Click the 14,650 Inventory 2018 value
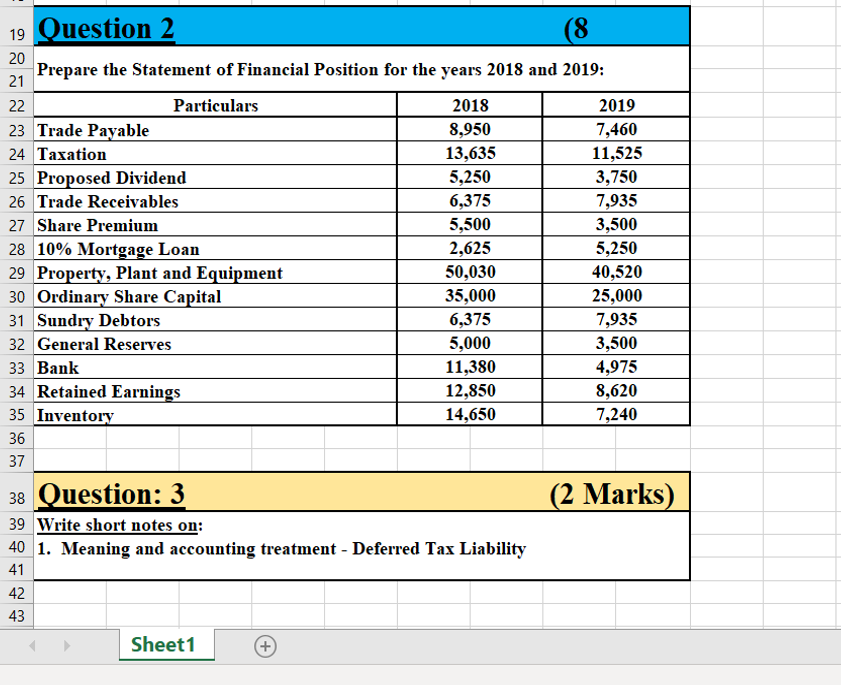The image size is (841, 685). (470, 414)
